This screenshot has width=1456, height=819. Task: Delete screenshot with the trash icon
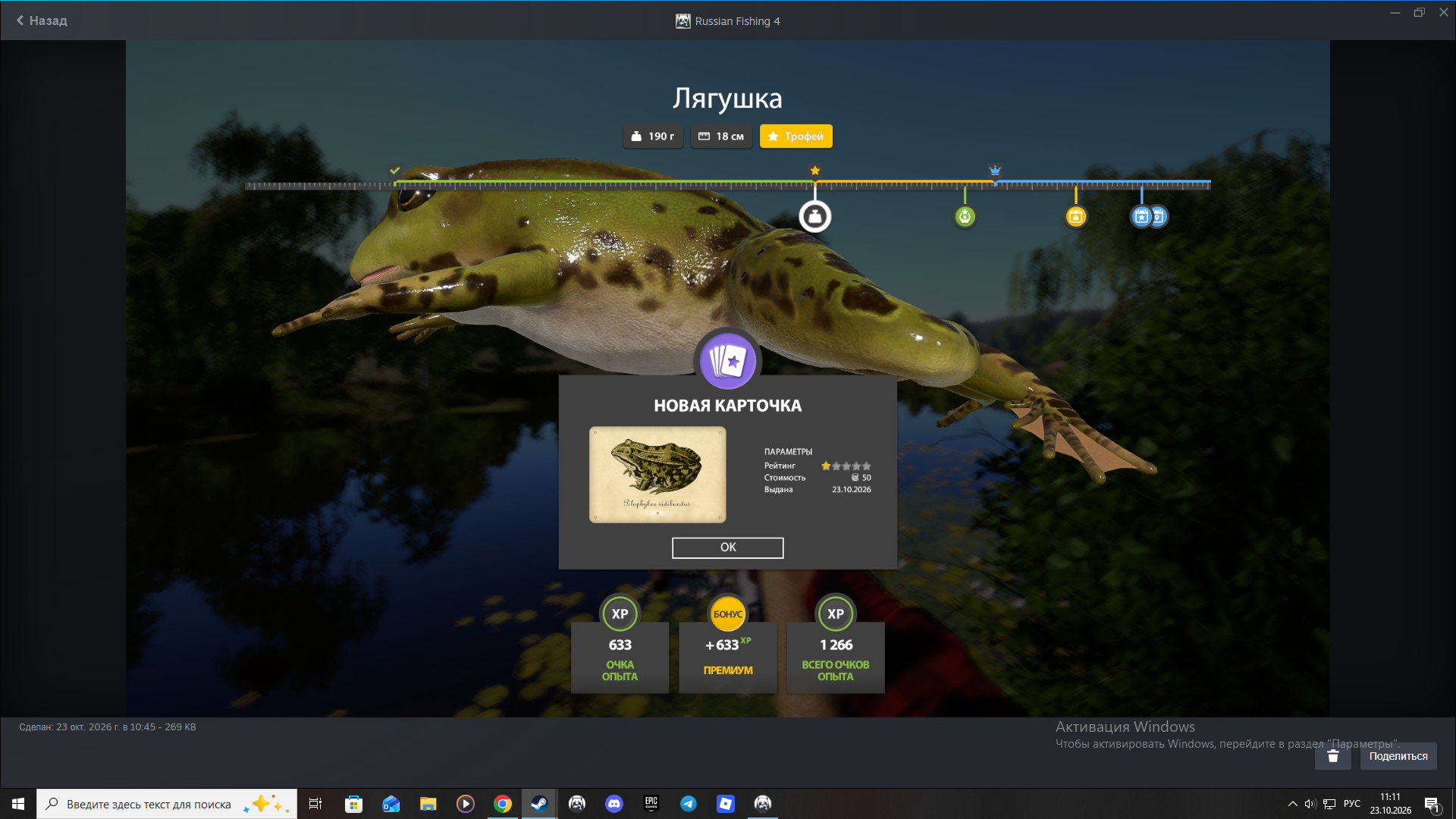tap(1332, 756)
